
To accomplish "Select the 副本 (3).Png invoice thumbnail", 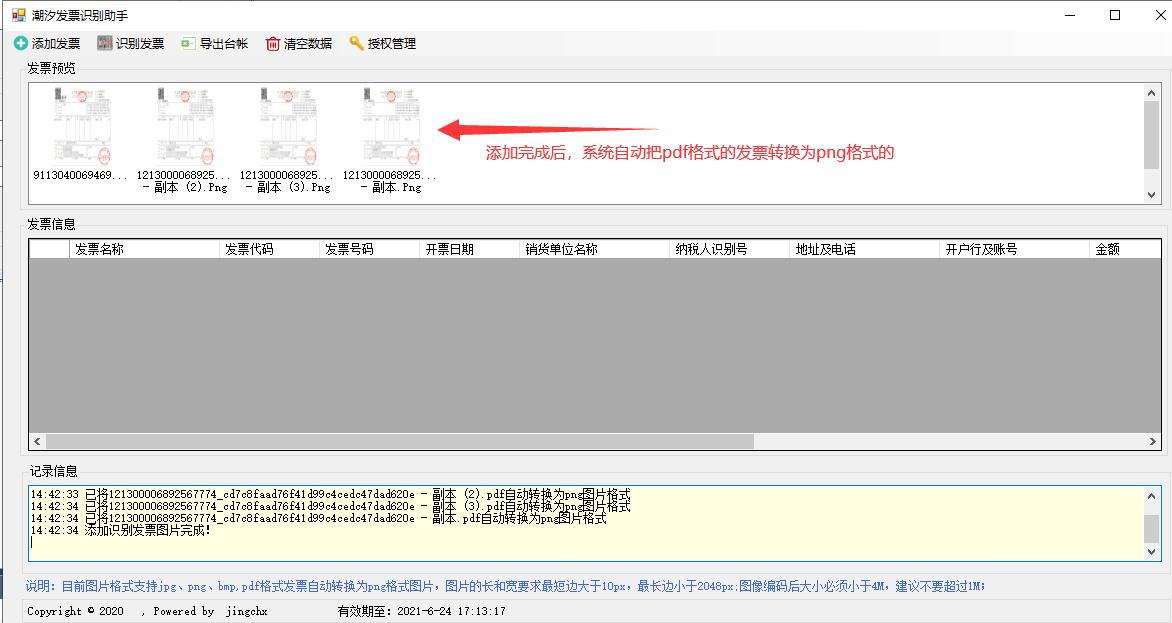I will click(288, 126).
